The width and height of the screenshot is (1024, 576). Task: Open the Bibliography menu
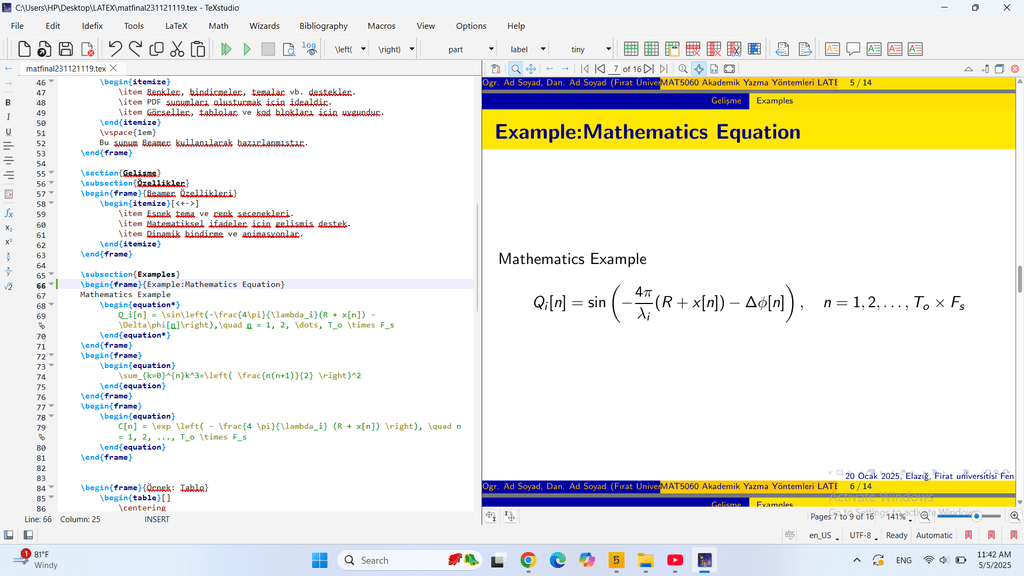coord(323,26)
